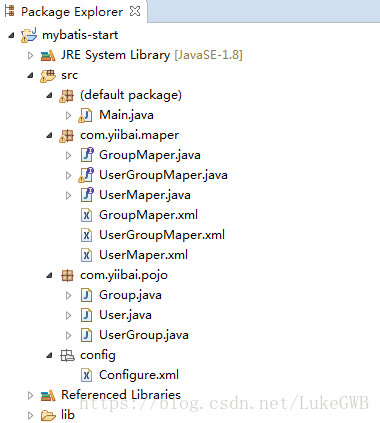Select the GroupMaper.xml file name
This screenshot has width=380, height=423.
[148, 215]
